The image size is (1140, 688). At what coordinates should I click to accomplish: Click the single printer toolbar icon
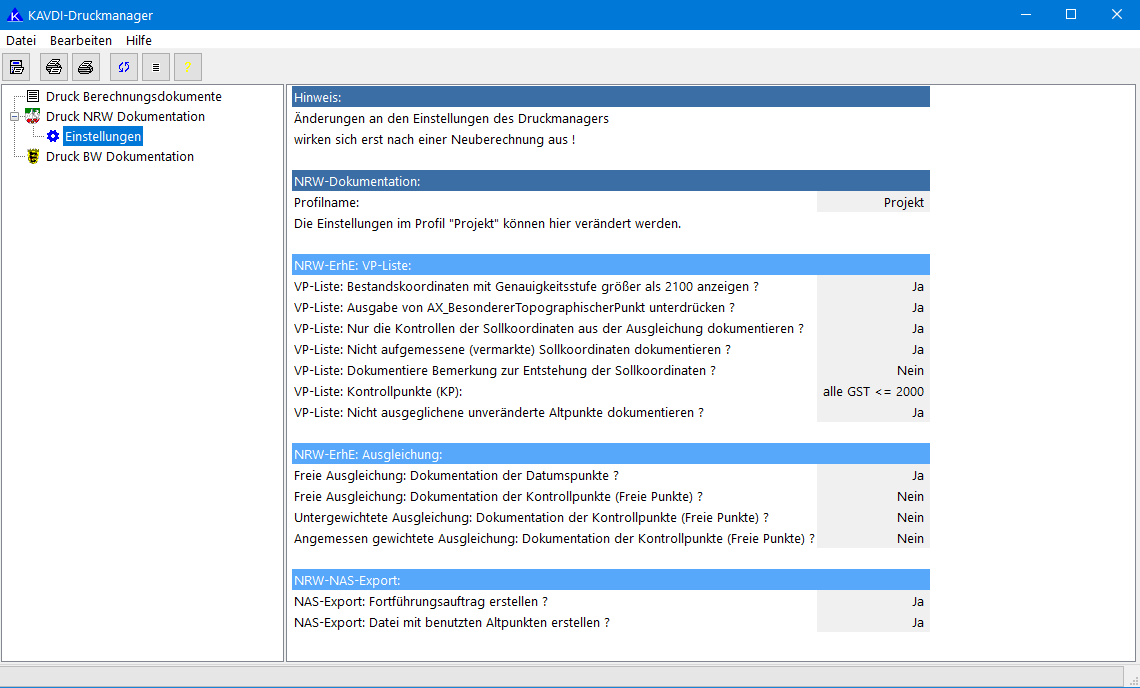click(x=86, y=67)
